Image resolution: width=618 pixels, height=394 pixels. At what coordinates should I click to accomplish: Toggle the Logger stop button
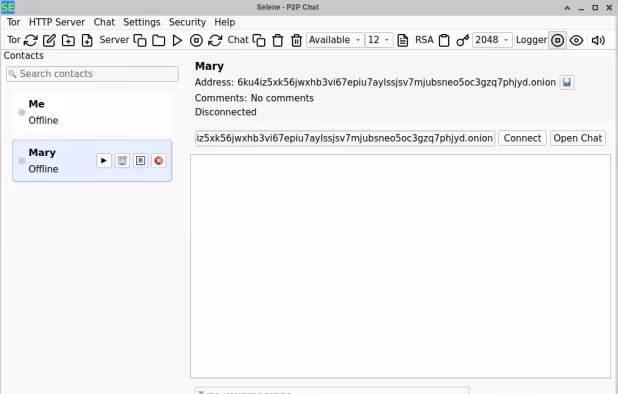pos(557,40)
